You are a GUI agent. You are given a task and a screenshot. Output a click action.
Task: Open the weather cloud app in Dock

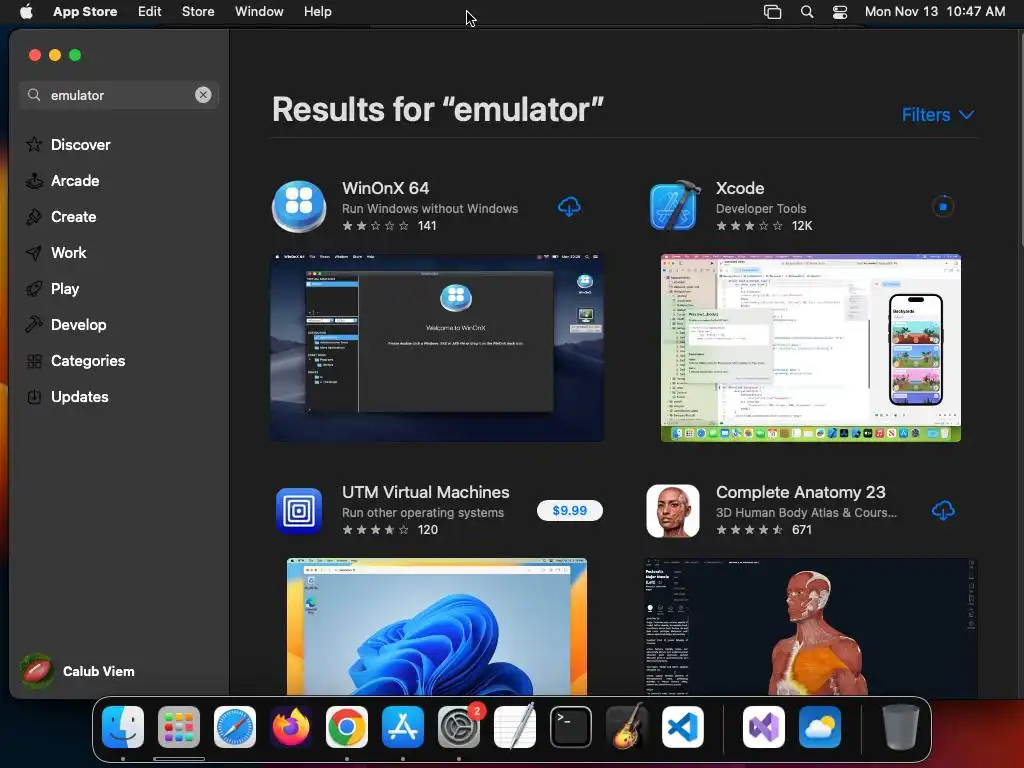pos(820,727)
